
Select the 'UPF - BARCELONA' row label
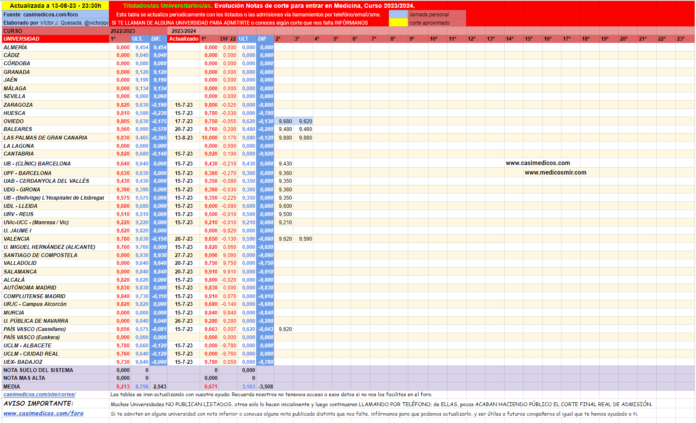(28, 173)
